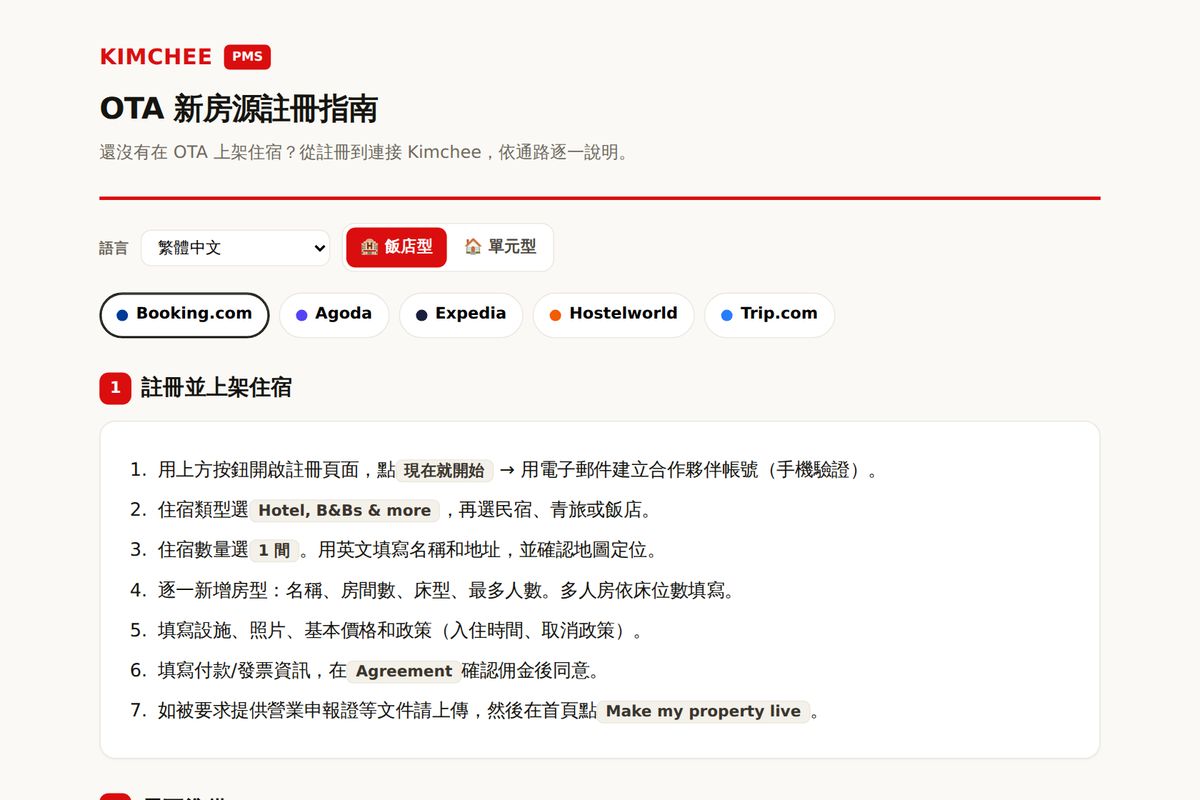Click the red PMS badge

click(247, 57)
